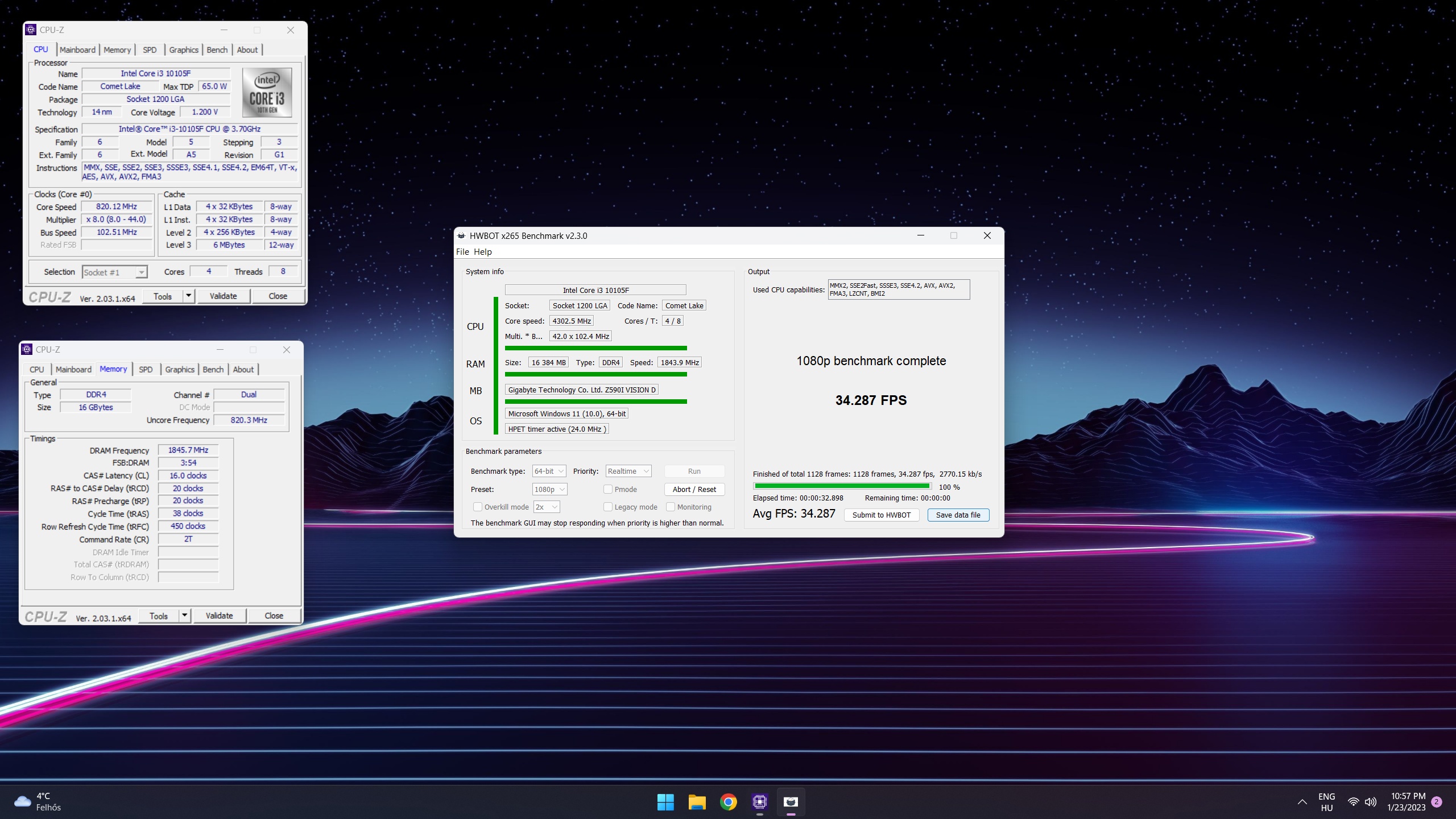This screenshot has height=819, width=1456.
Task: Click the DRAM Frequency 1845.7 MHz value
Action: [x=188, y=450]
